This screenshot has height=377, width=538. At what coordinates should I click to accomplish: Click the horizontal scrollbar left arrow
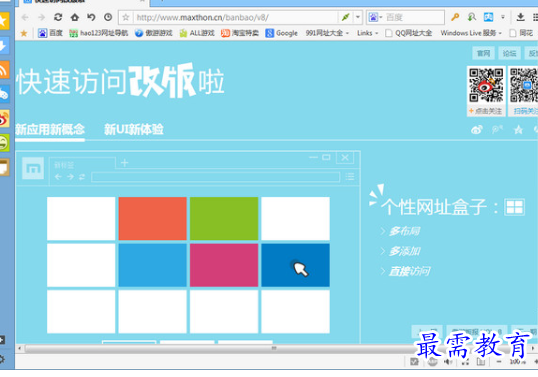[20, 349]
